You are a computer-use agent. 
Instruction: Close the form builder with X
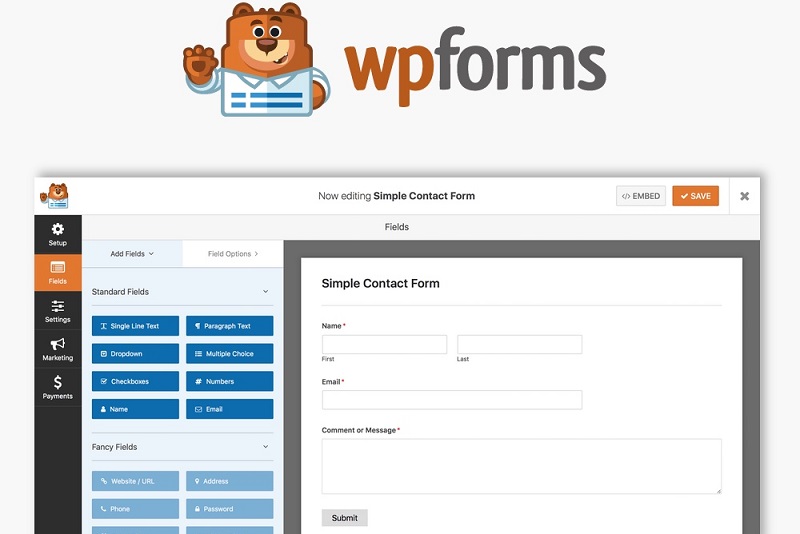[744, 196]
